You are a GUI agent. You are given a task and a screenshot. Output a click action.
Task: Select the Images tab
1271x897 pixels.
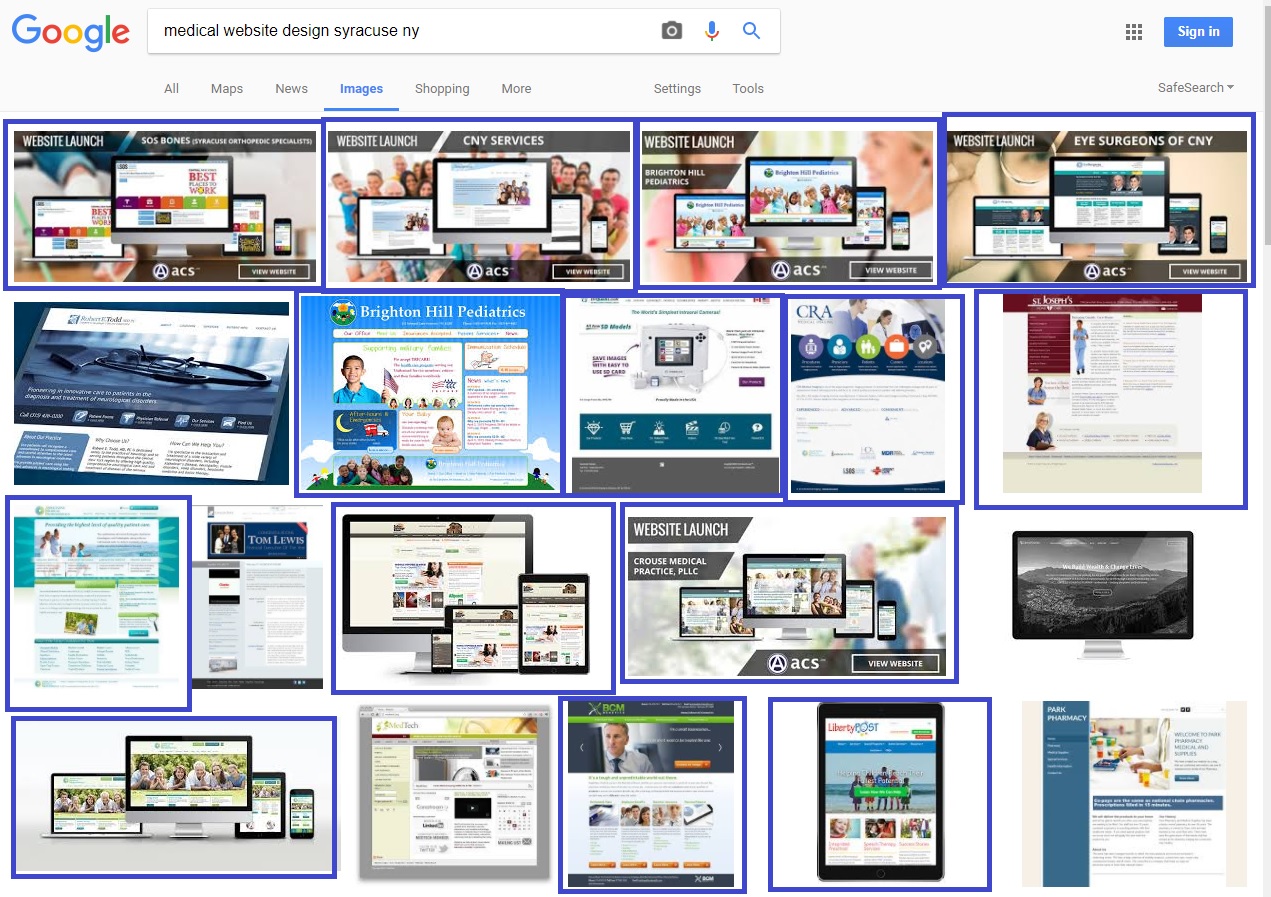[361, 89]
